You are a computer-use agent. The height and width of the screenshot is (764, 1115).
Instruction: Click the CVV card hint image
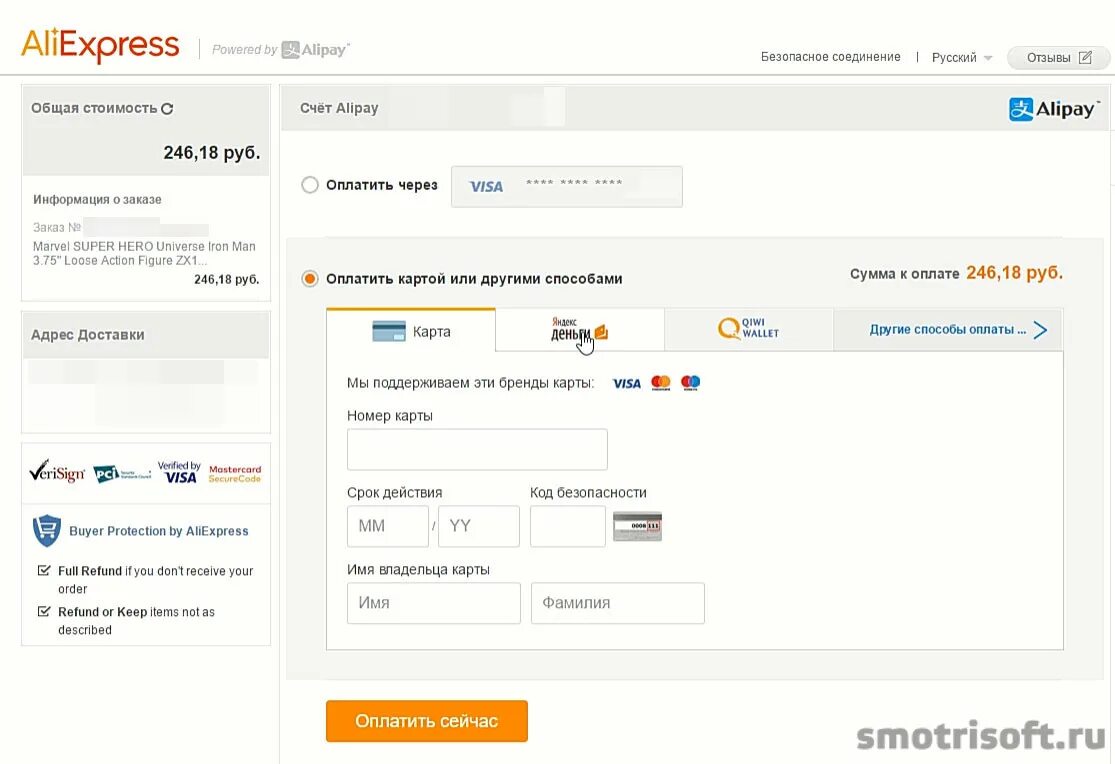tap(637, 526)
